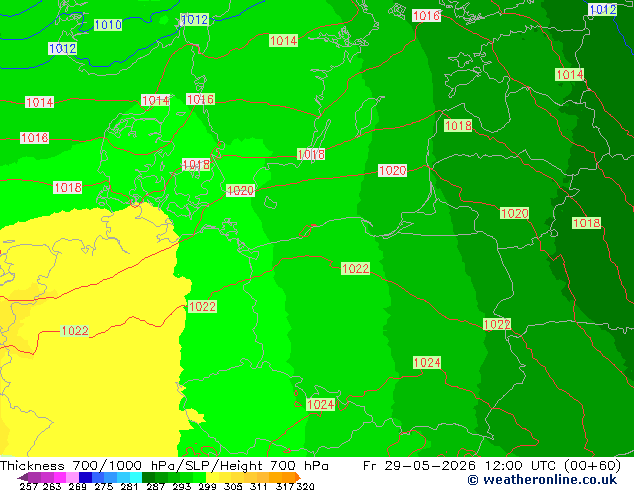Click the right orange arrow tip of the color bar
634x490 pixels.
298,477
